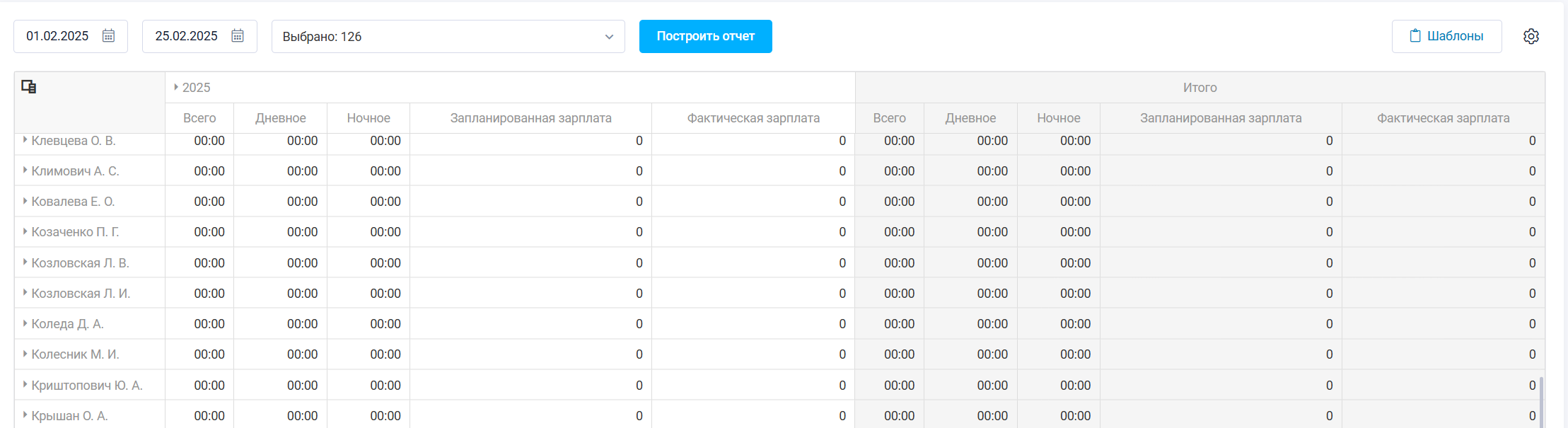This screenshot has width=1568, height=428.
Task: Click 'Построить отчет' button
Action: (x=706, y=36)
